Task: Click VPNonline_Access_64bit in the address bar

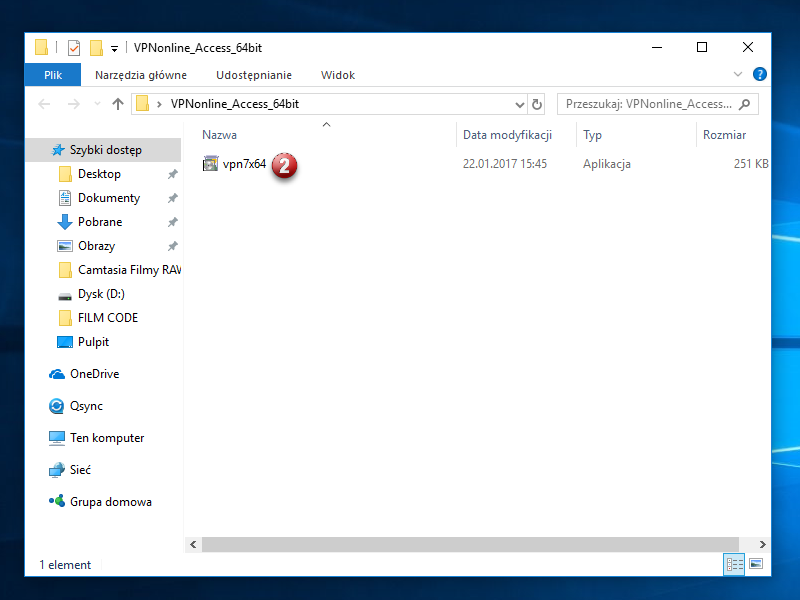Action: 235,104
